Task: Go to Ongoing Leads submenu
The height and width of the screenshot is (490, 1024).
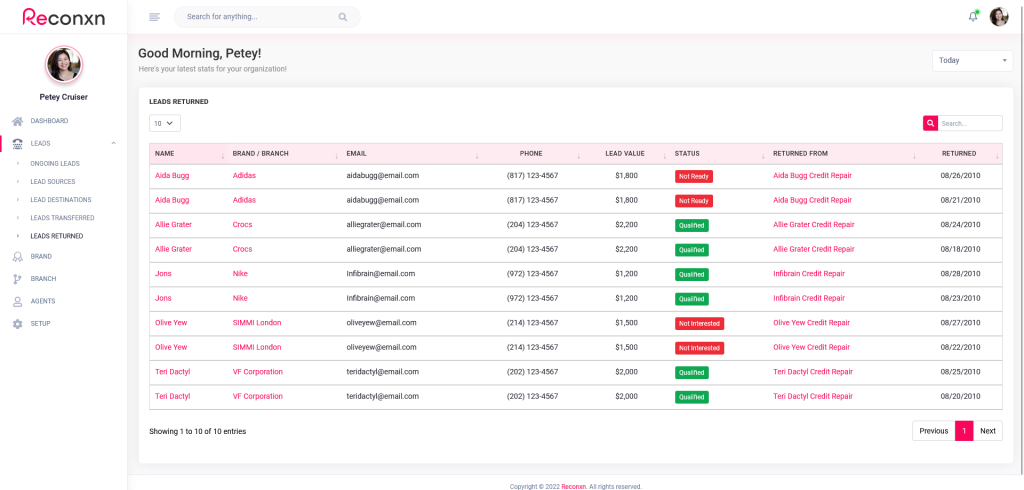Action: [x=55, y=163]
